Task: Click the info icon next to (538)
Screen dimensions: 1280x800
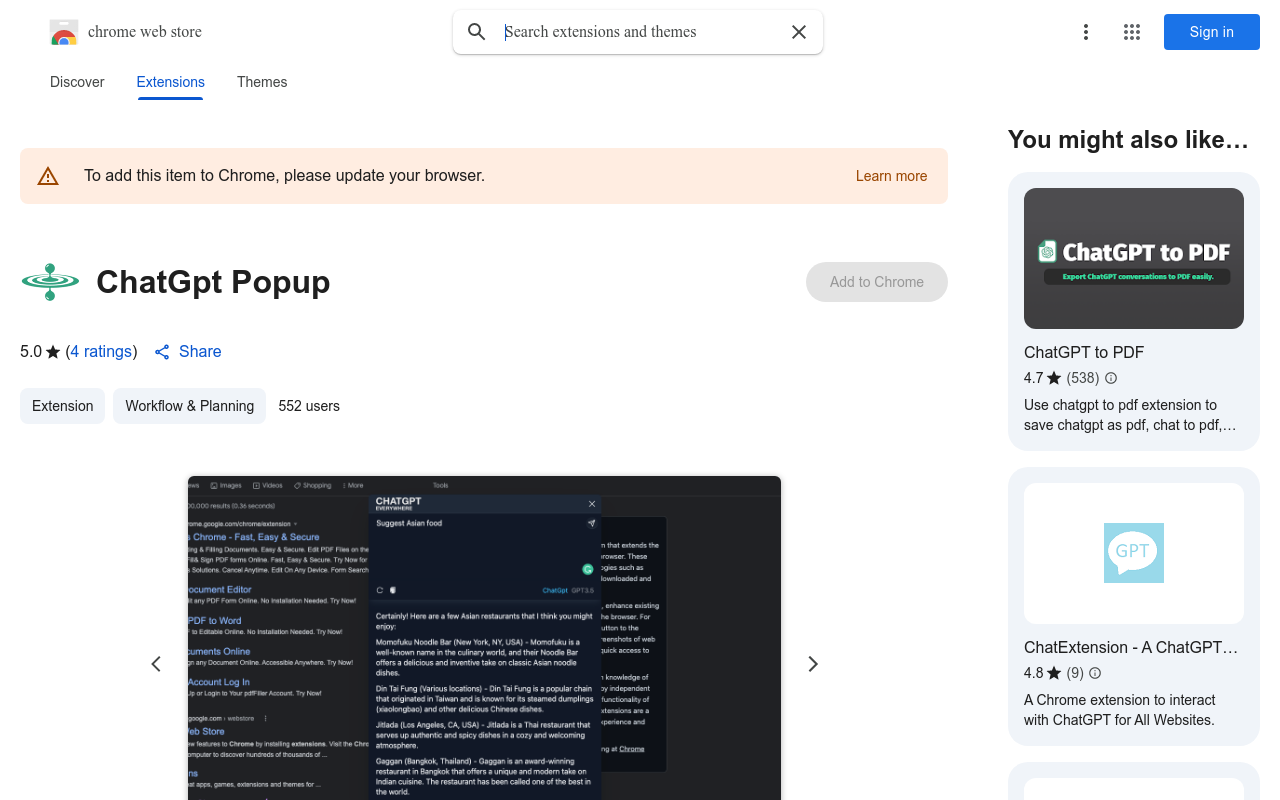Action: click(x=1111, y=378)
